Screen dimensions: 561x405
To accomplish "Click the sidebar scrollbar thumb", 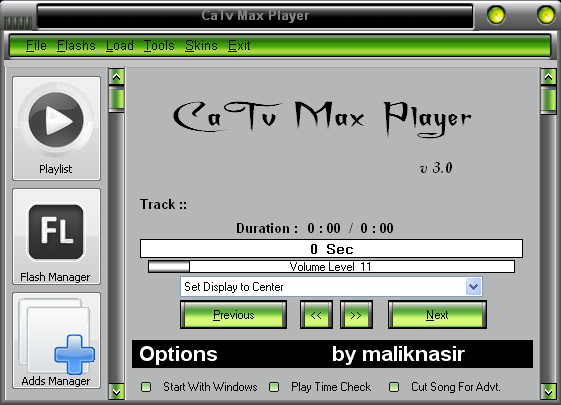I will pyautogui.click(x=117, y=100).
